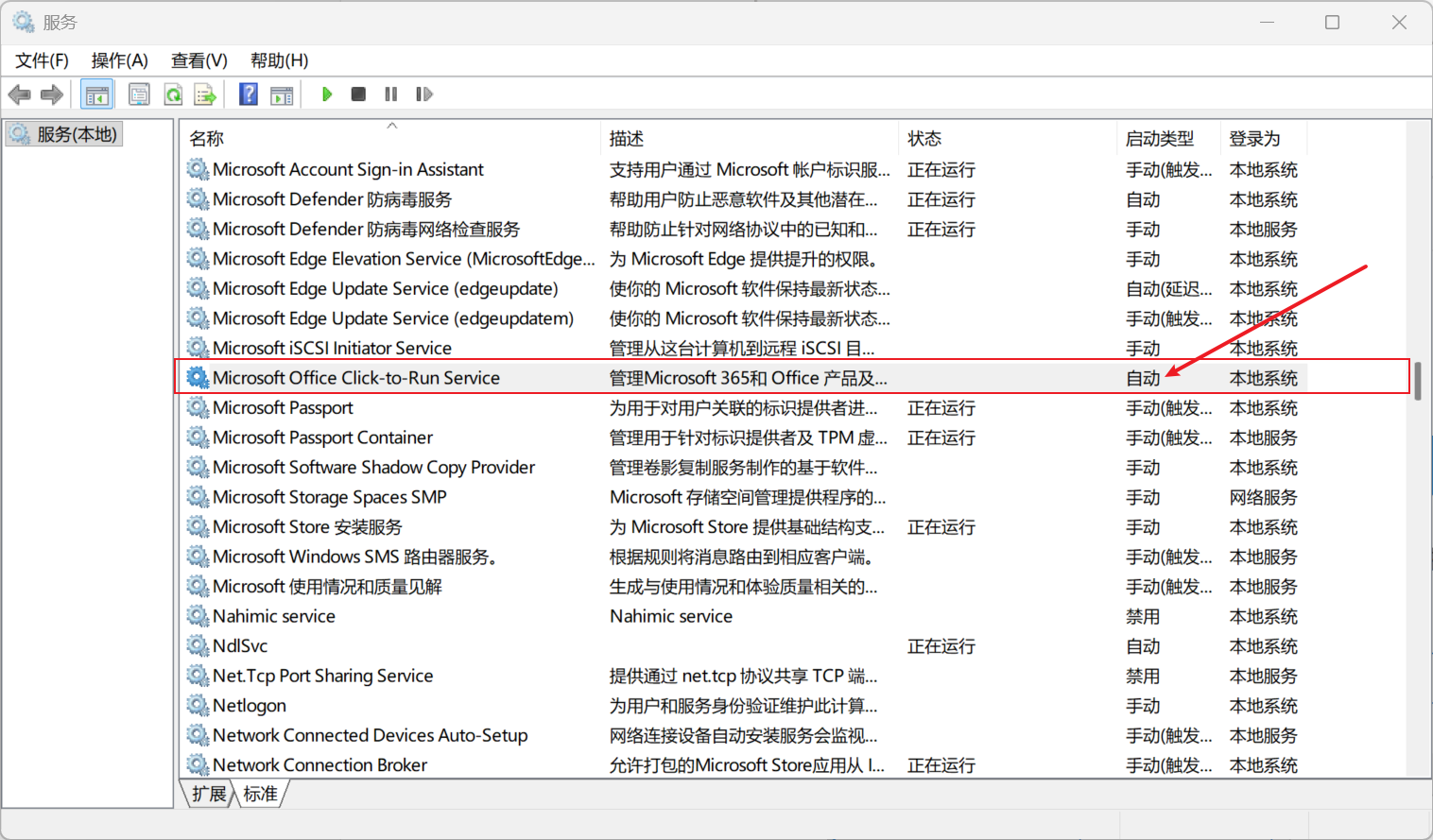Click gear icon beside Microsoft Passport Container

tap(197, 437)
